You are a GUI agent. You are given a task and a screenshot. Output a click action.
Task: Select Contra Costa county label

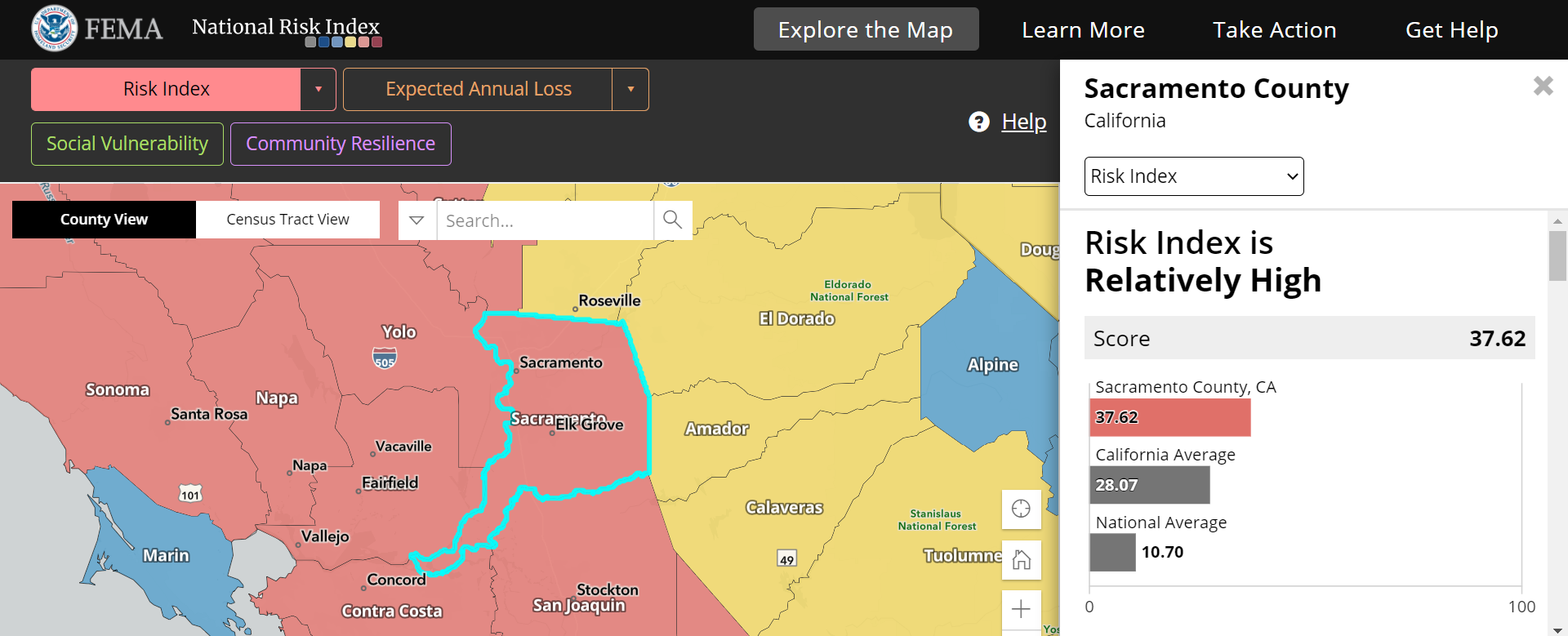[392, 611]
